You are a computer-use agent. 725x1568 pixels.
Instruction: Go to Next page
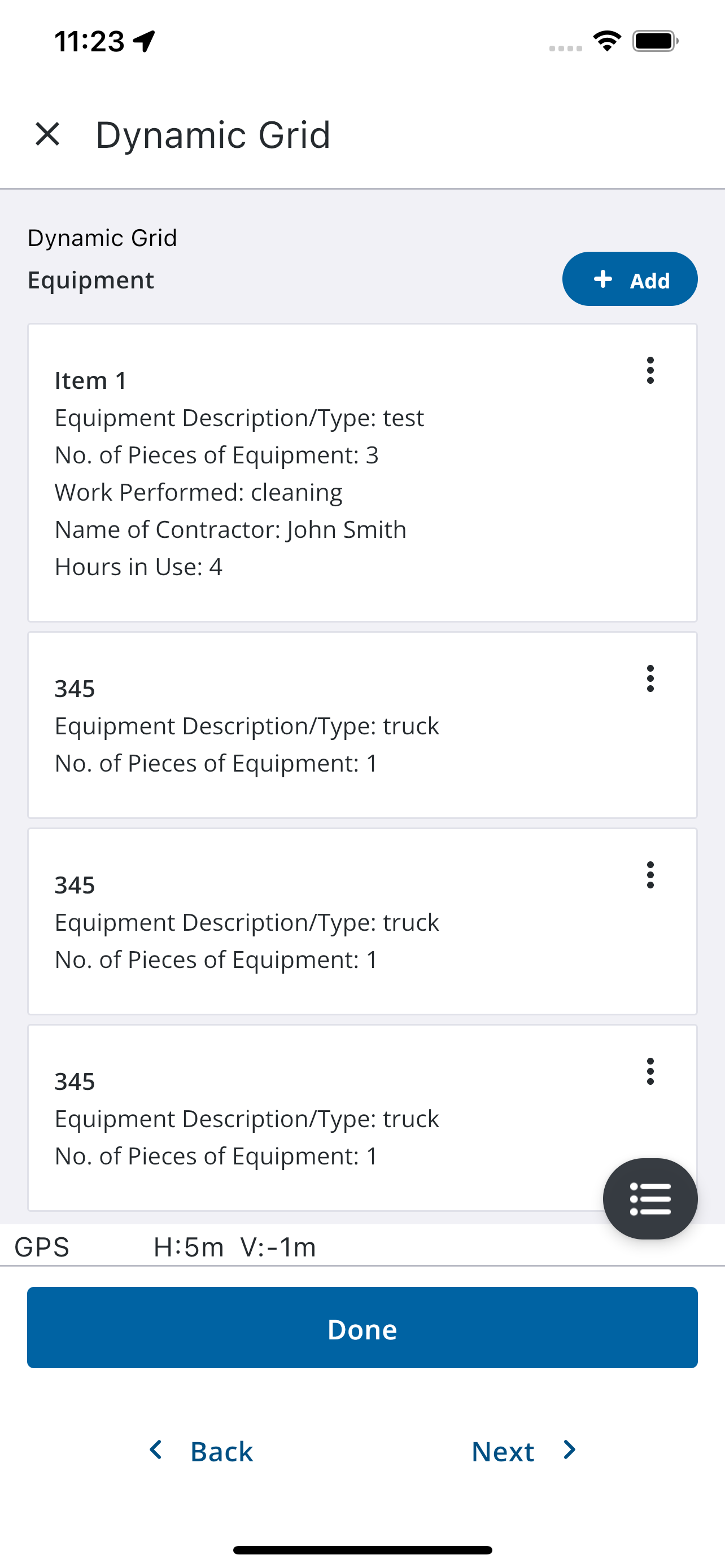pyautogui.click(x=524, y=1451)
